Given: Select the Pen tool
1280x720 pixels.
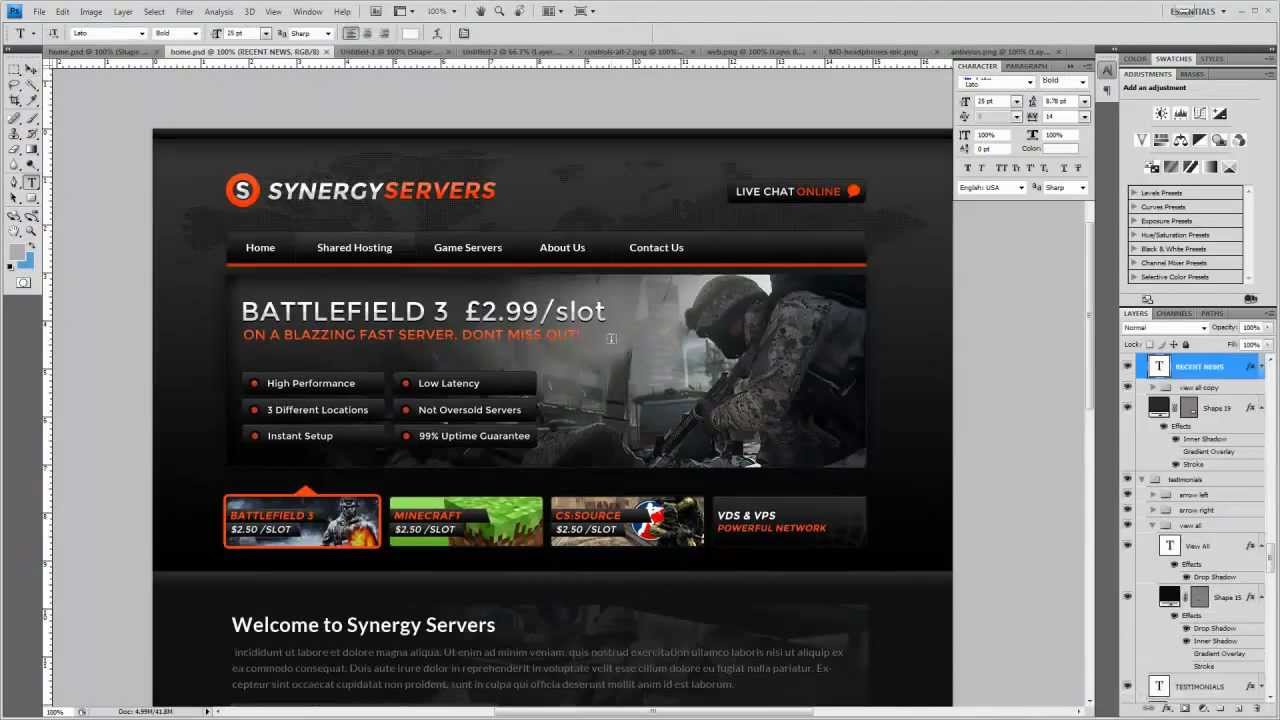Looking at the screenshot, I should point(14,182).
